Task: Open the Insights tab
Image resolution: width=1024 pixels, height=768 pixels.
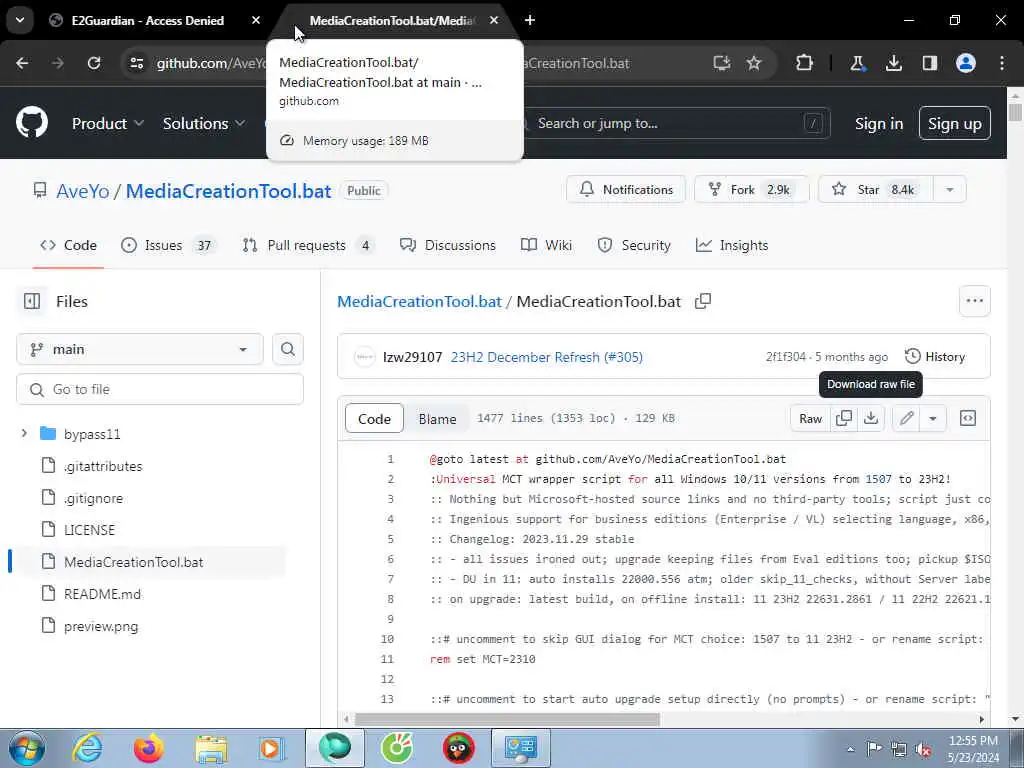Action: point(732,246)
